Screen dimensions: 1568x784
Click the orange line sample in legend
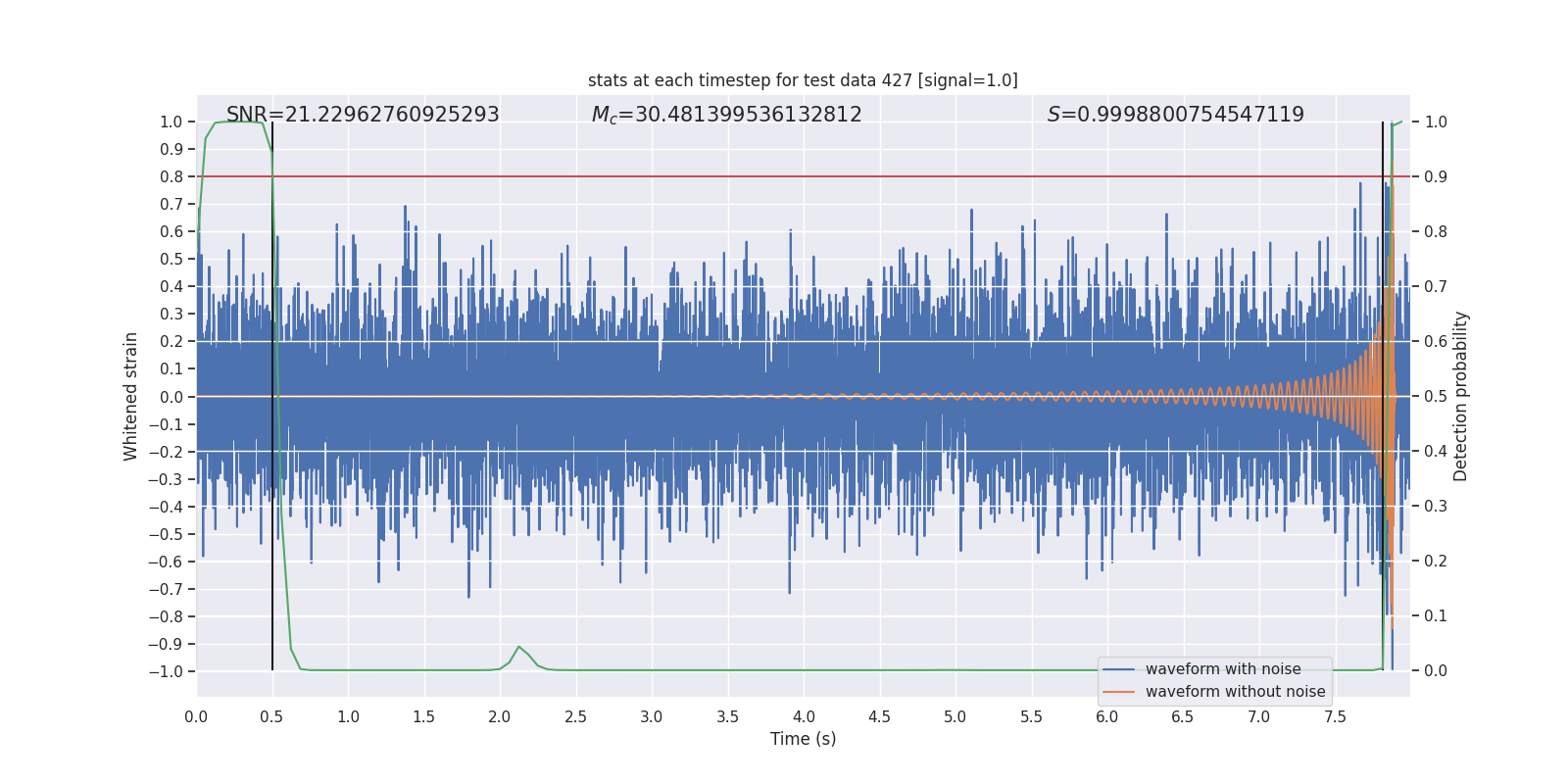click(1118, 692)
